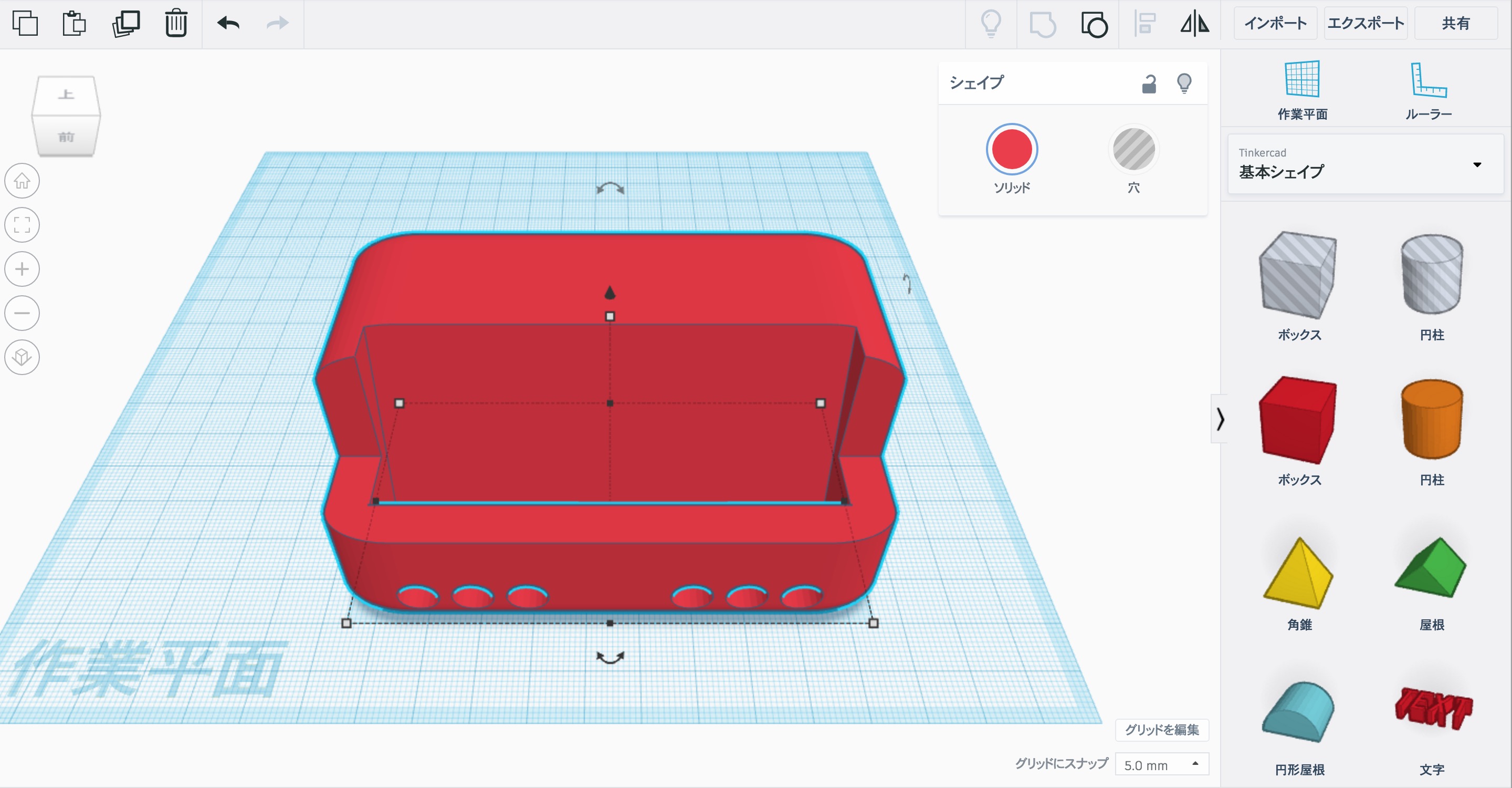The width and height of the screenshot is (1512, 788).
Task: Select the 穴 (hole) option
Action: pyautogui.click(x=1133, y=149)
